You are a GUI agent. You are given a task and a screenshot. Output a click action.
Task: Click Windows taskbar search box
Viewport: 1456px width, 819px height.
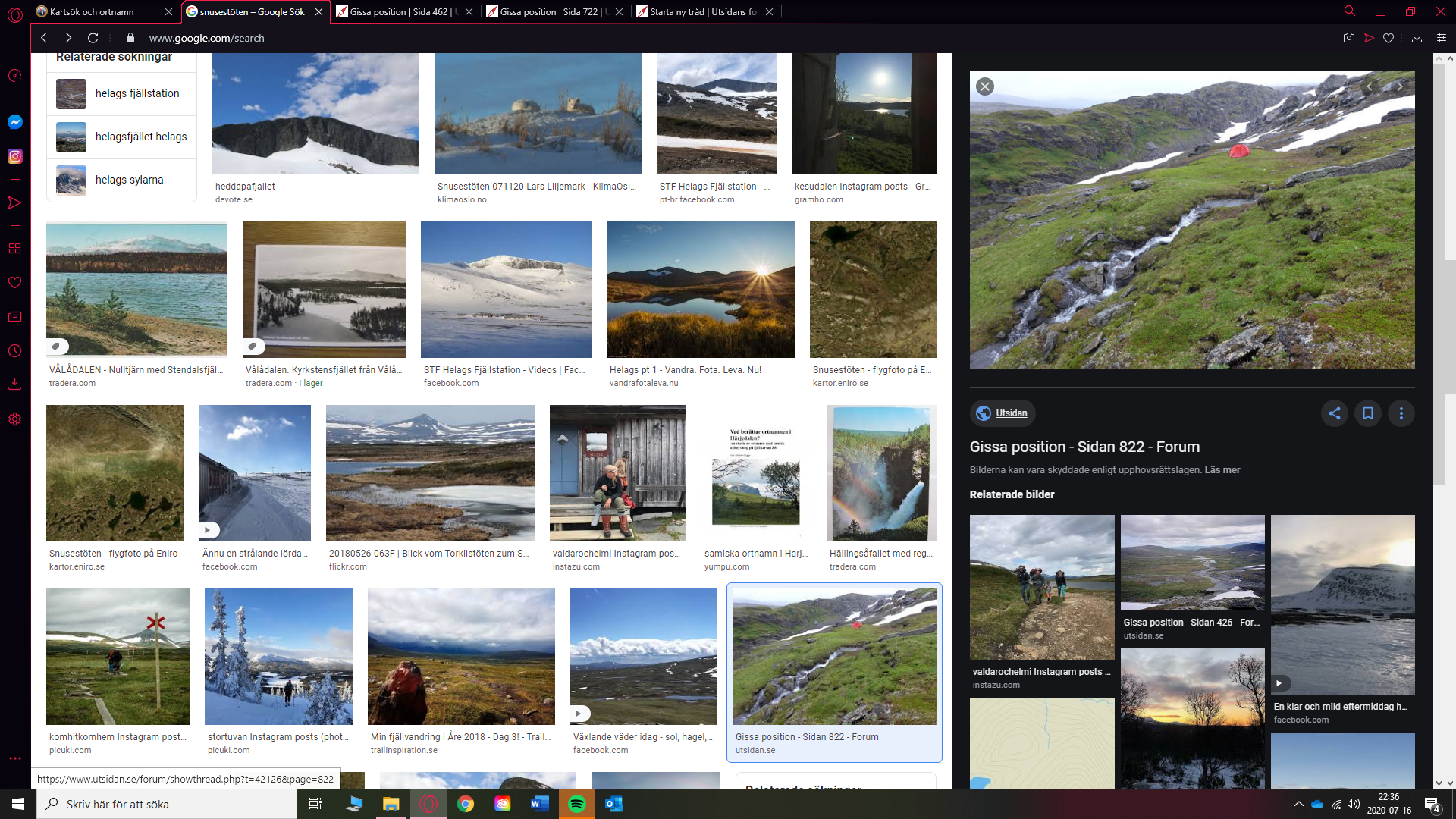167,804
